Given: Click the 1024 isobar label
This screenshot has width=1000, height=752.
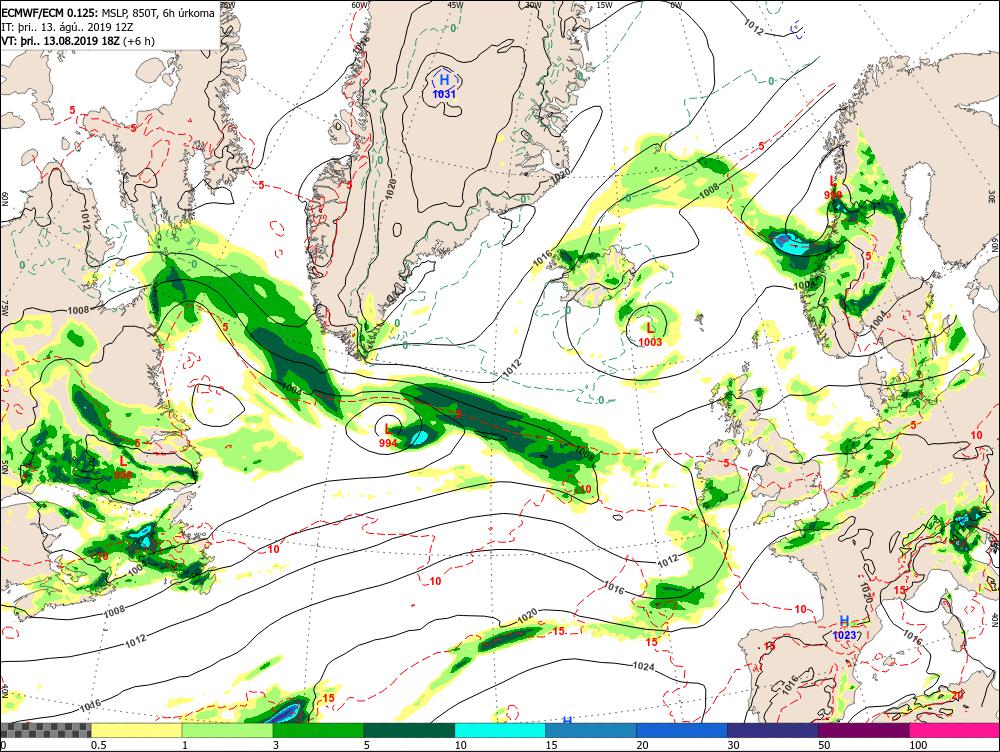Looking at the screenshot, I should (643, 666).
